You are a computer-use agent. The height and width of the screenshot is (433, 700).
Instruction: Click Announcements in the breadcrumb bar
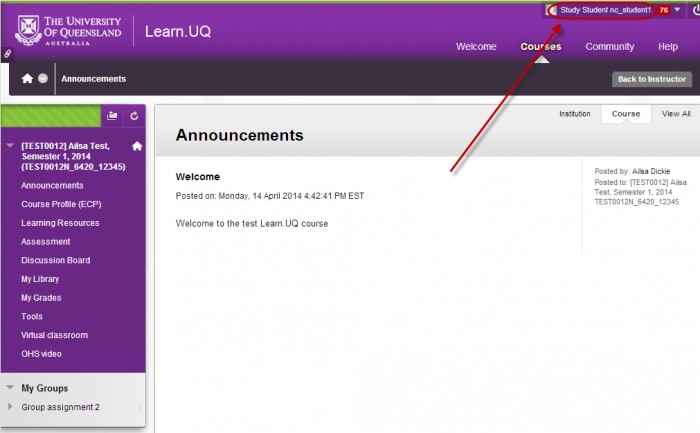[x=93, y=79]
